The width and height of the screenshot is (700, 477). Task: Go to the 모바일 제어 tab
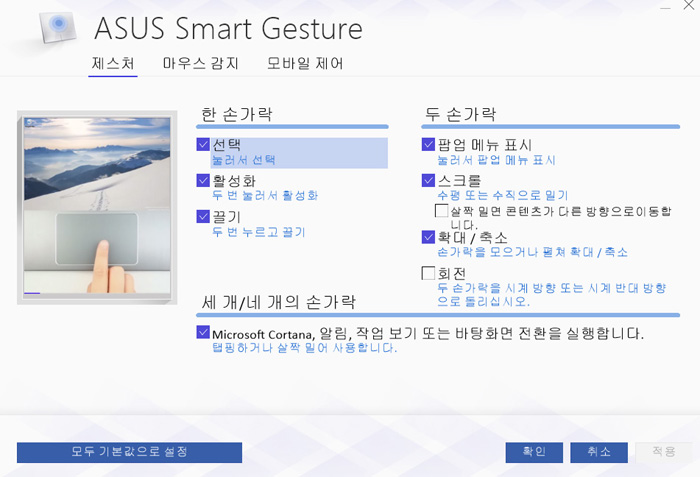coord(305,63)
